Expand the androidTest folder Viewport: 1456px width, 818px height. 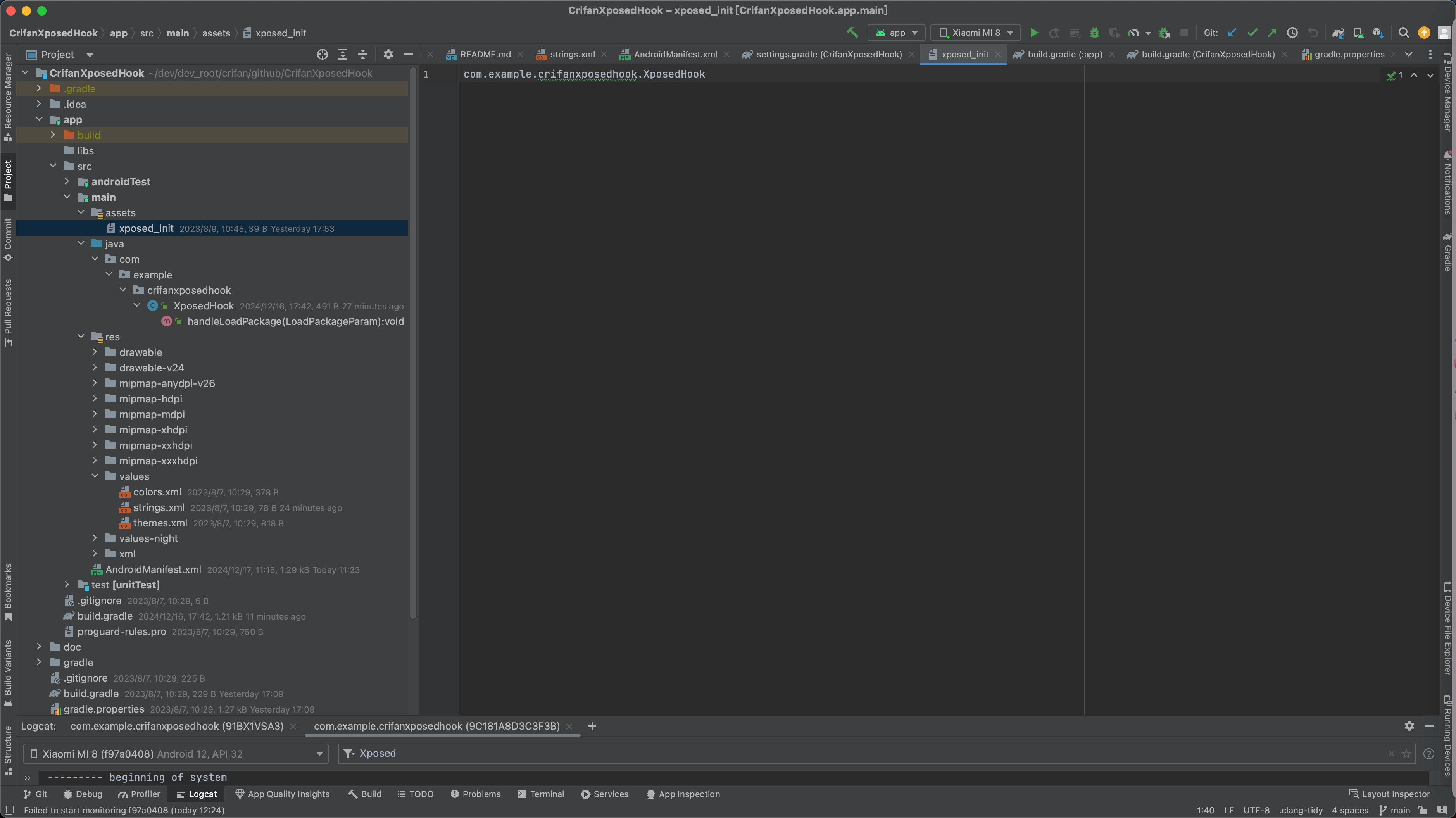(67, 181)
